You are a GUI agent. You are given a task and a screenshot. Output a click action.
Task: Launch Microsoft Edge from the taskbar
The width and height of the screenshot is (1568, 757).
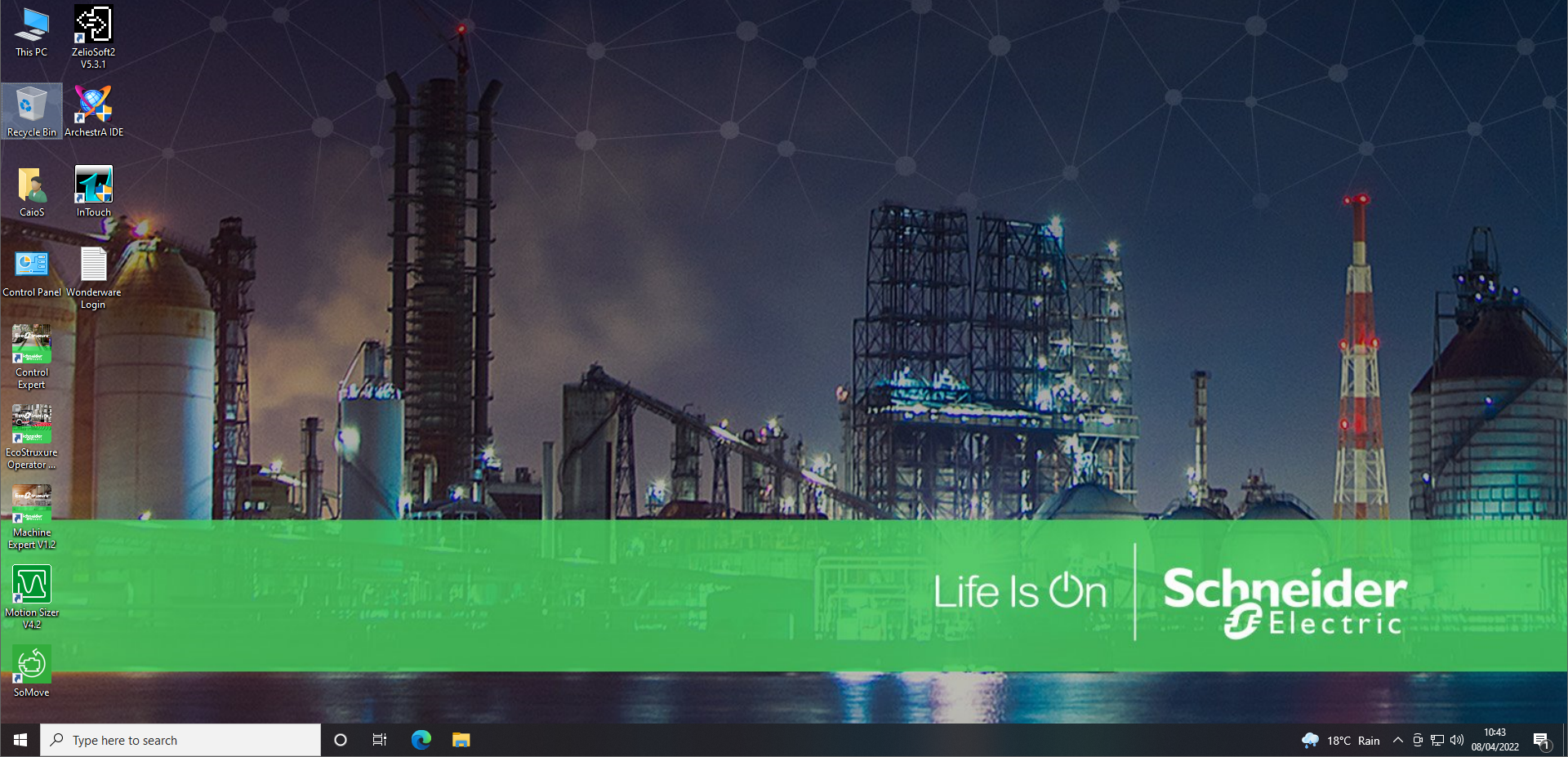[x=421, y=740]
